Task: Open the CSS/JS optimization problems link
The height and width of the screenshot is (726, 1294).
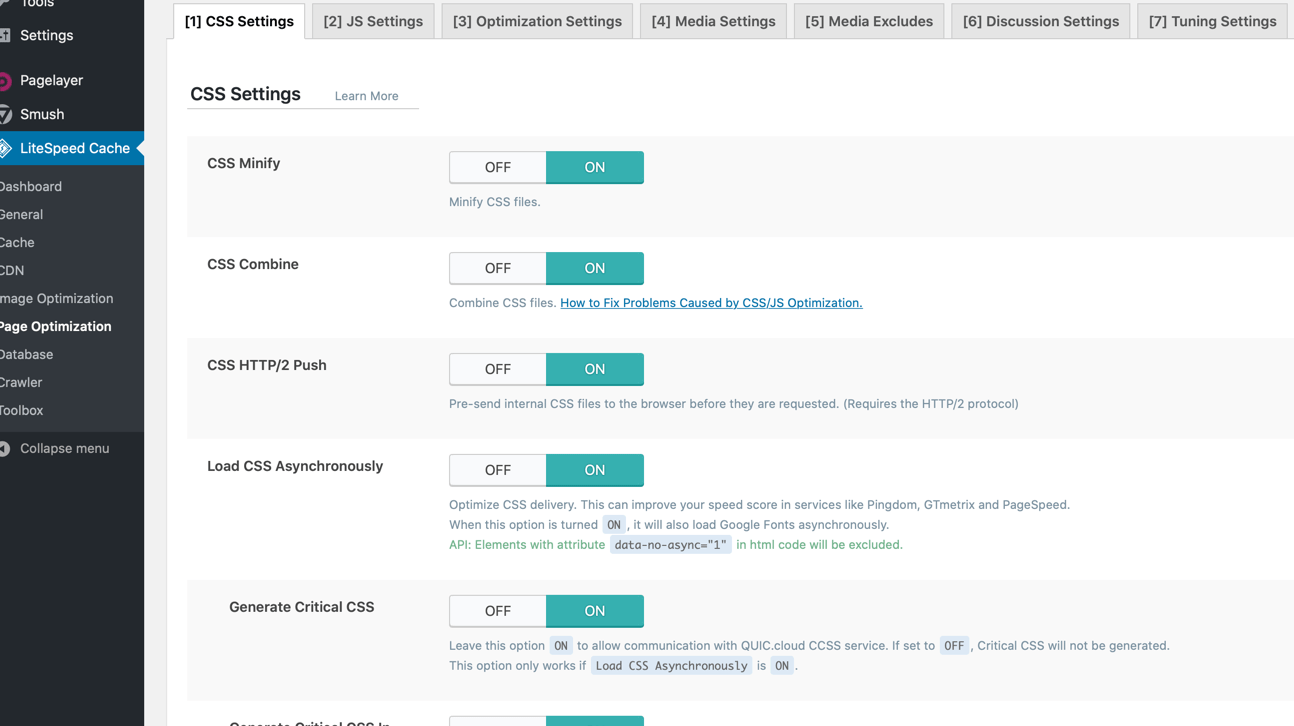Action: click(x=710, y=303)
